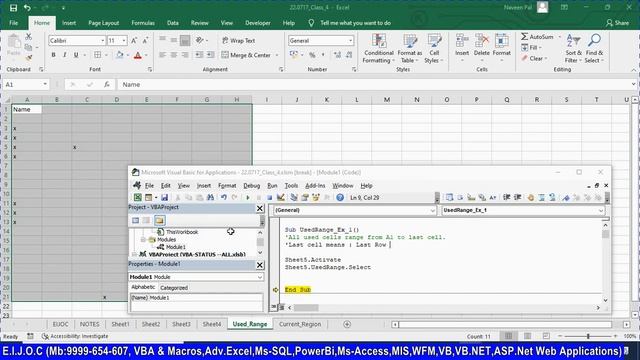Click the VBA Help question mark icon
Viewport: 640px width, 360px height.
340,198
